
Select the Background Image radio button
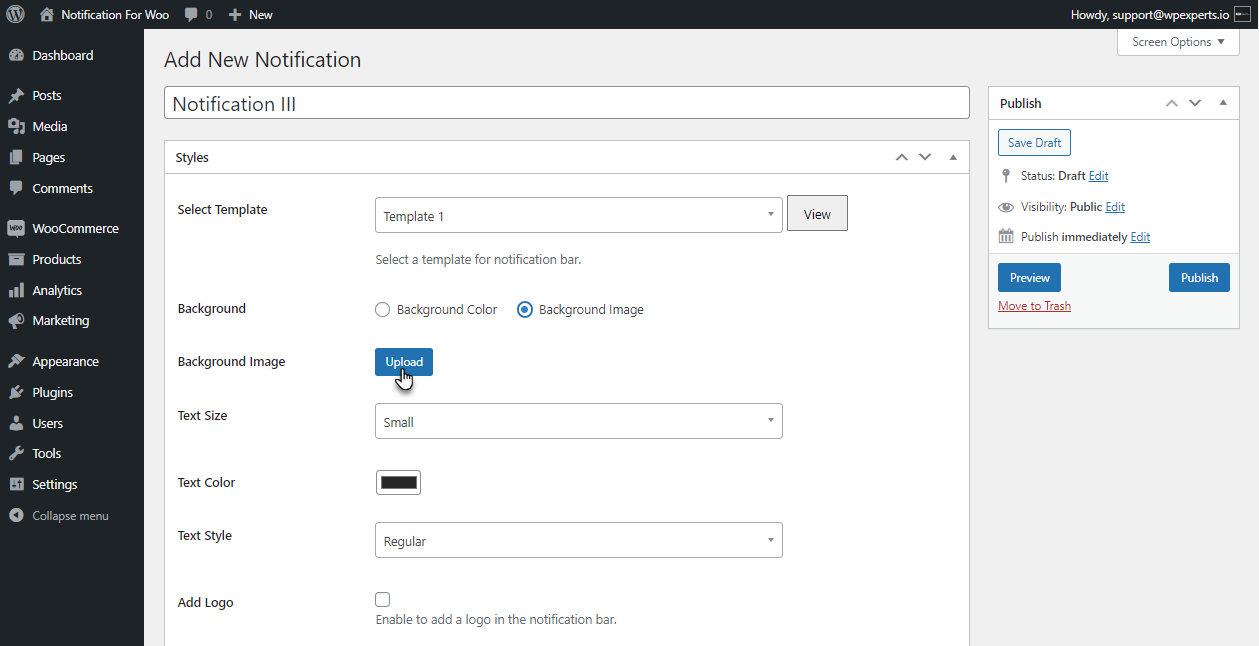pyautogui.click(x=524, y=310)
